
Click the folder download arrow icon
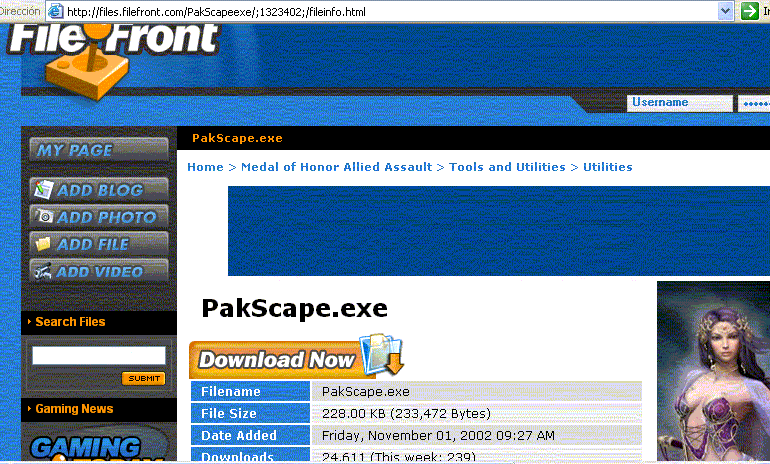point(382,355)
